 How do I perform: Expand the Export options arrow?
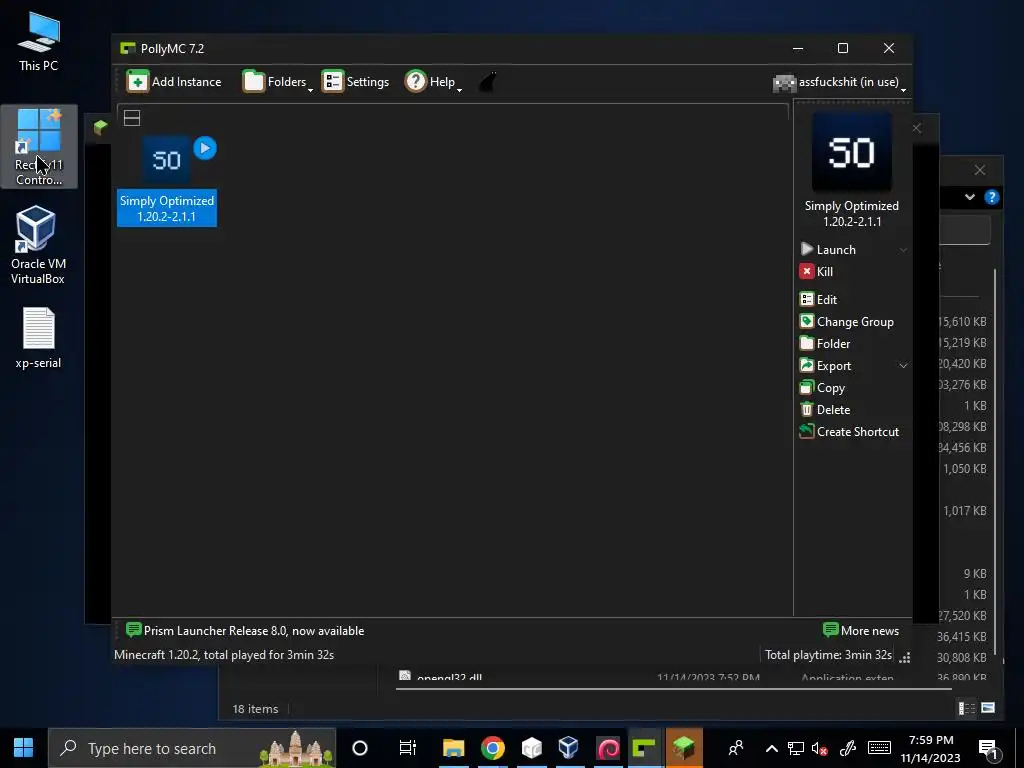coord(903,366)
